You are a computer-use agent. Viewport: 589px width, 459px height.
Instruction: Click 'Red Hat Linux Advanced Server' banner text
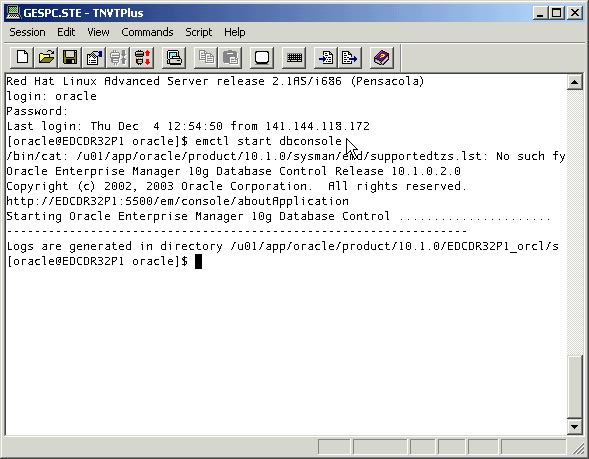pyautogui.click(x=215, y=81)
